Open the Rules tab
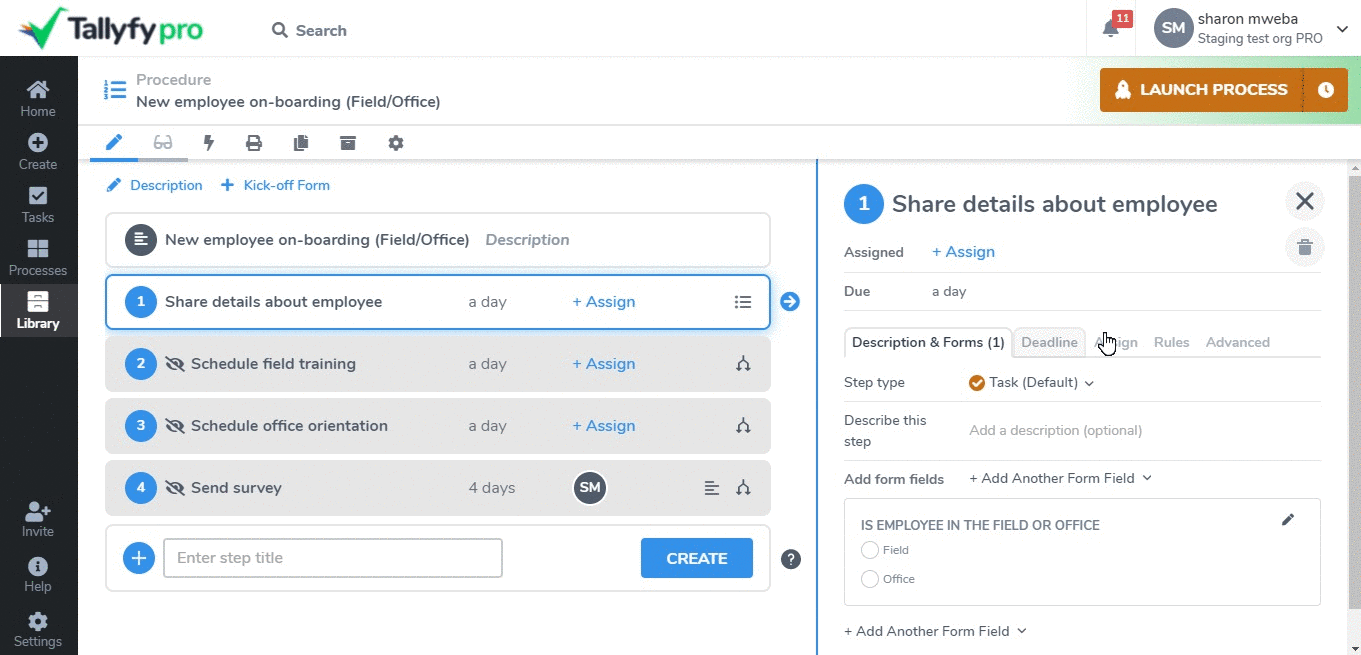Image resolution: width=1361 pixels, height=655 pixels. (x=1171, y=342)
